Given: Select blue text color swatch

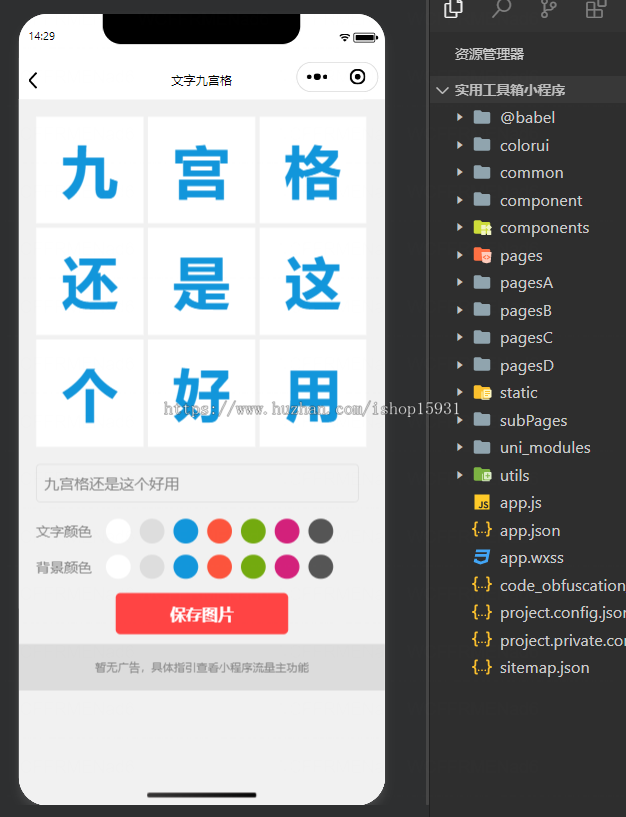Looking at the screenshot, I should point(186,531).
